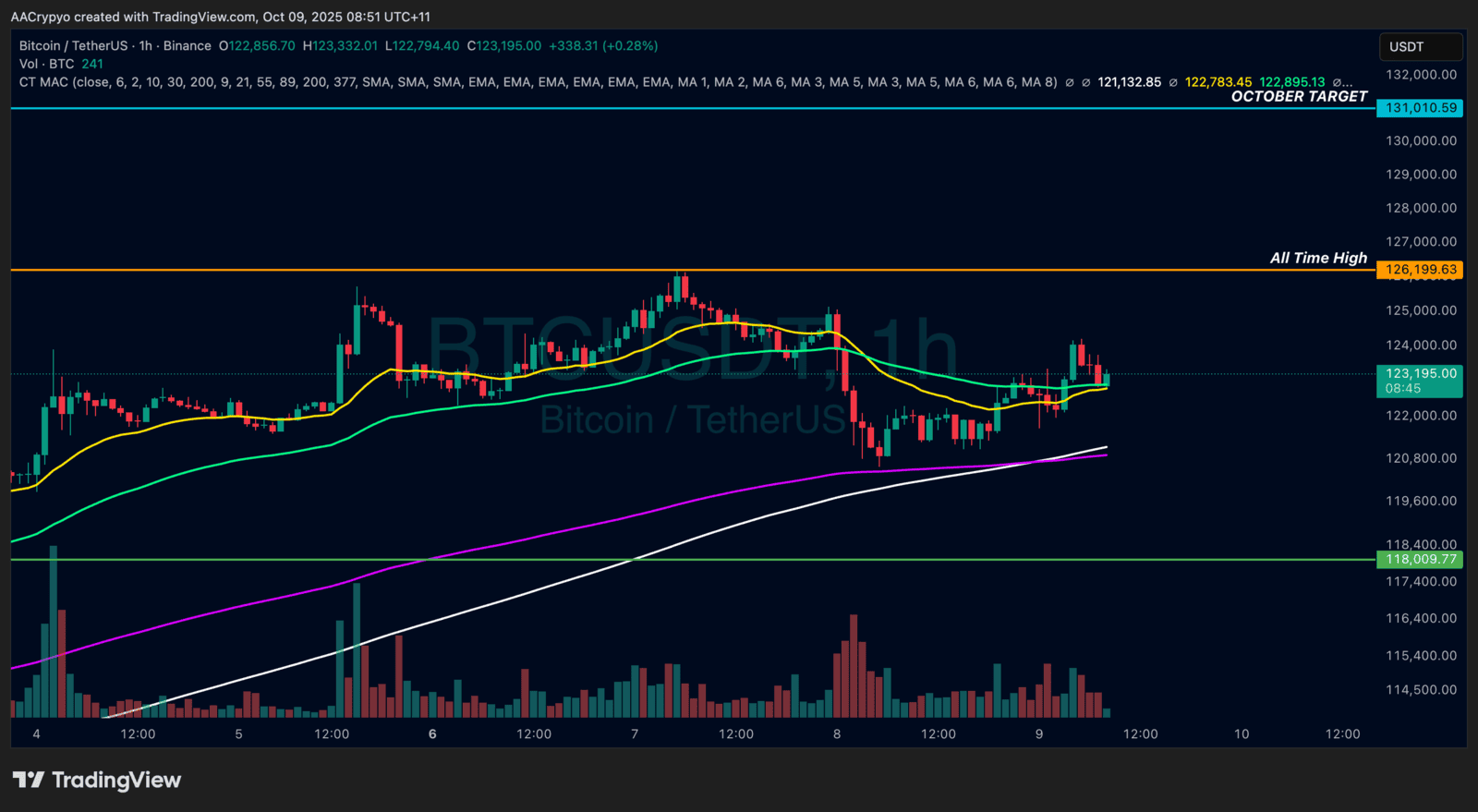Click the date 10 on time axis
Screen dimensions: 1478x812
coord(1242,734)
